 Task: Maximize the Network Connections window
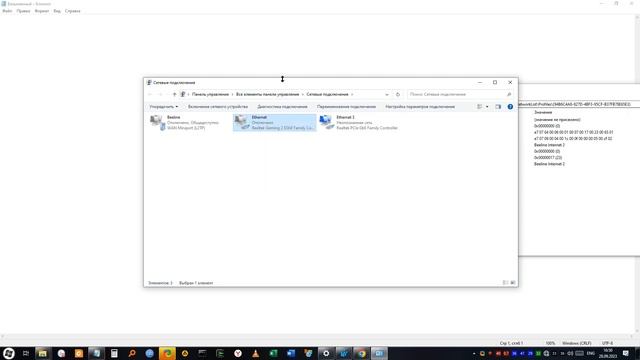coord(495,82)
